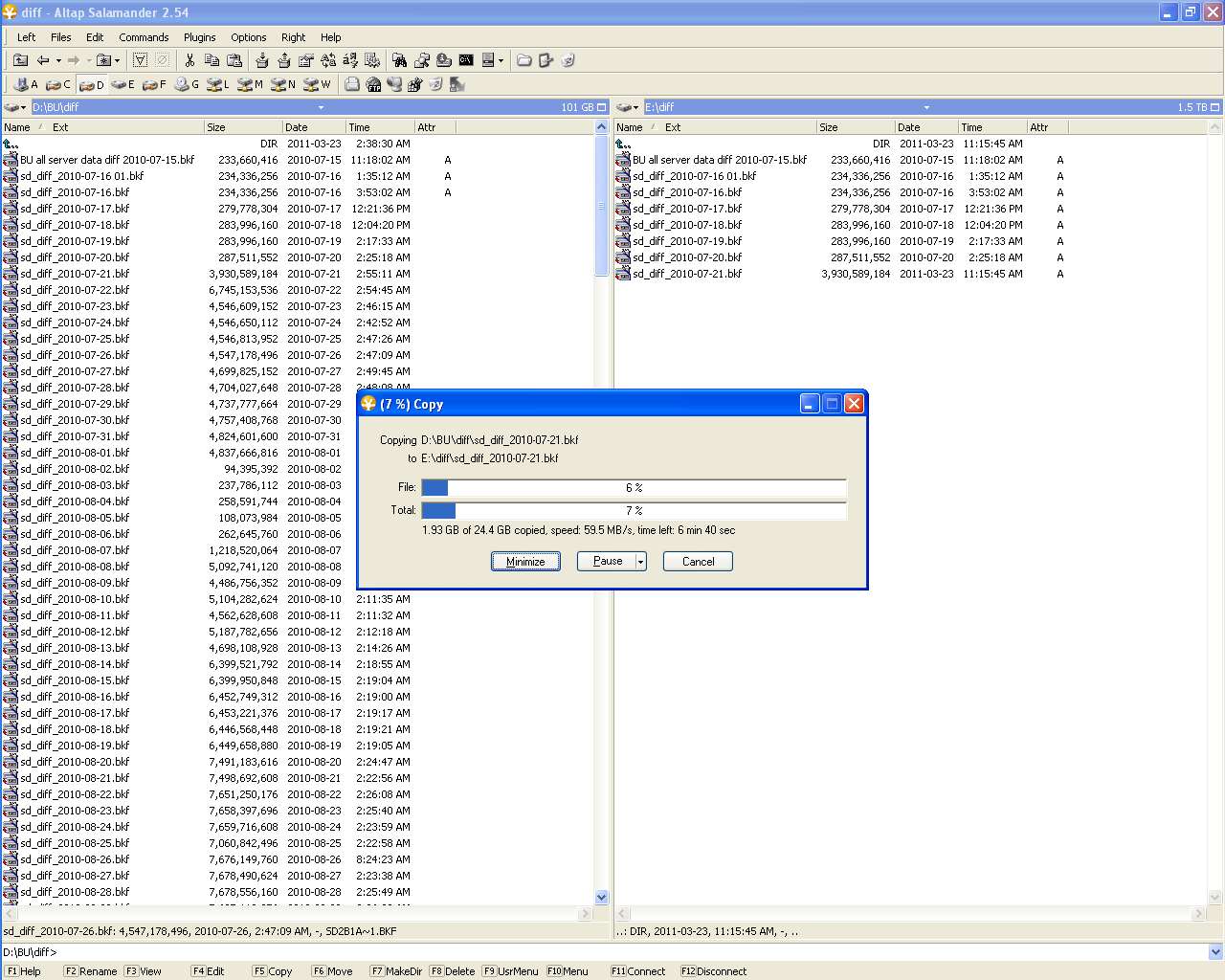The image size is (1225, 980).
Task: Click F7 MakeDir in bottom bar
Action: [396, 971]
